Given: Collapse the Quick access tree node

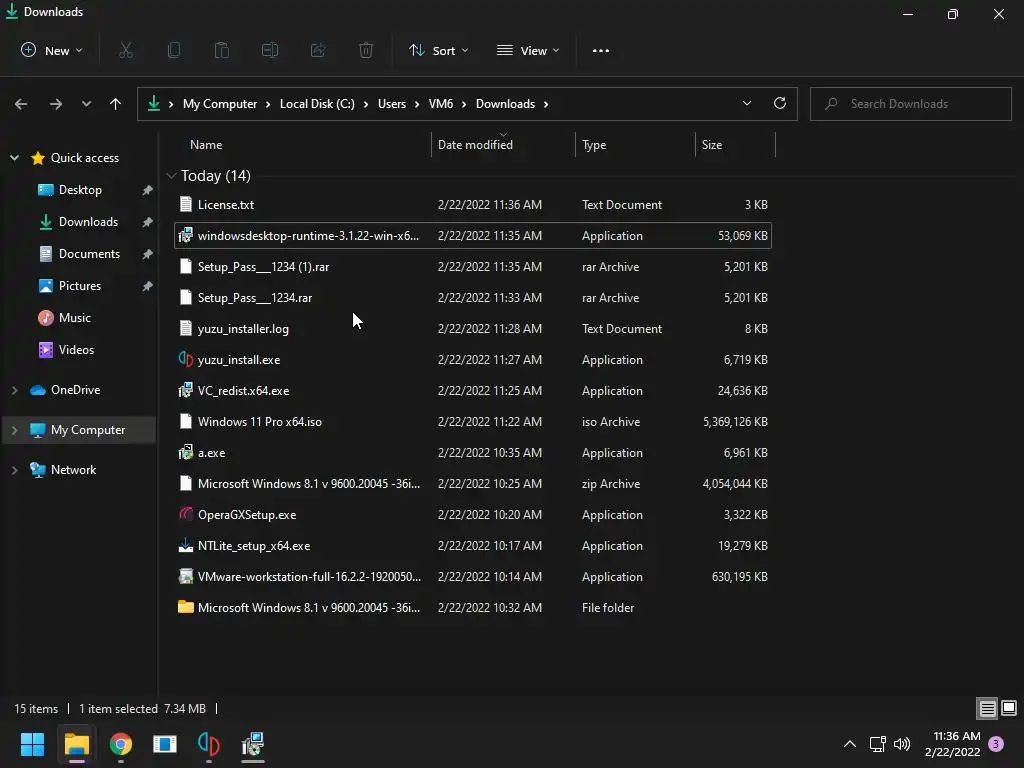Looking at the screenshot, I should click(x=14, y=157).
